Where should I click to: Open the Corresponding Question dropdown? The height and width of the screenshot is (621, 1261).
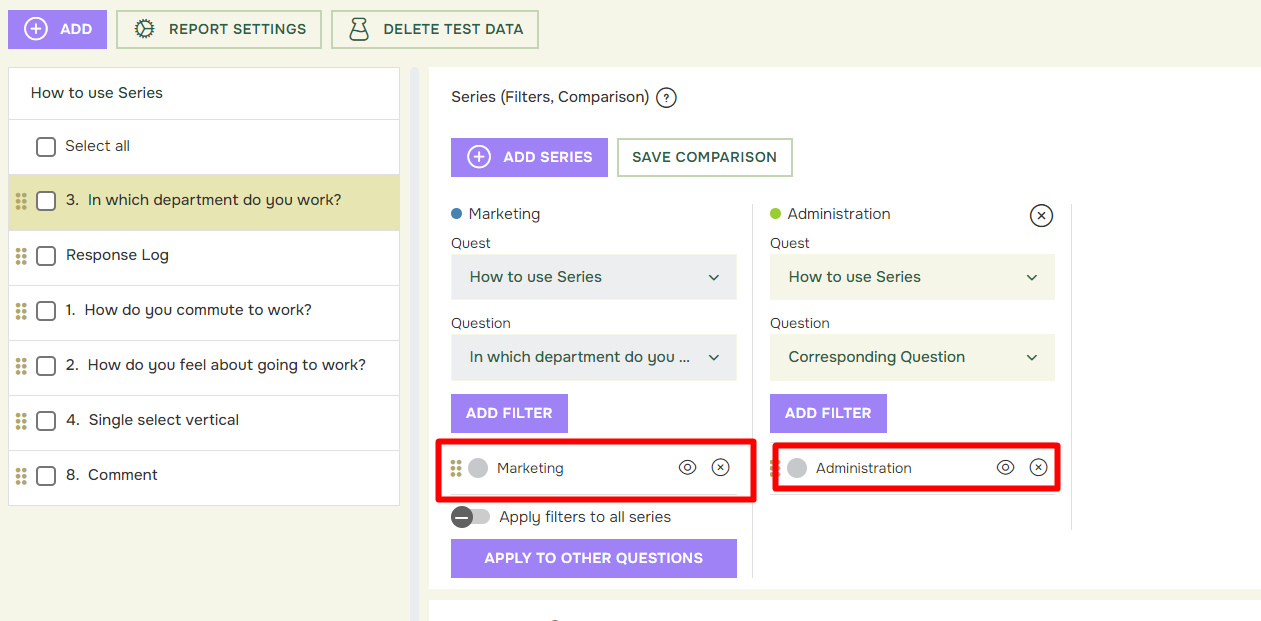tap(912, 357)
